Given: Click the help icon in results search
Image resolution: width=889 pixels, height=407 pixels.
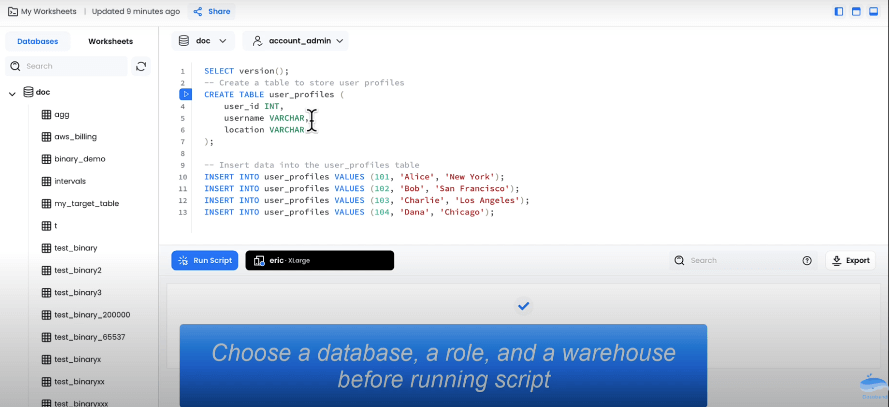Looking at the screenshot, I should click(x=807, y=260).
